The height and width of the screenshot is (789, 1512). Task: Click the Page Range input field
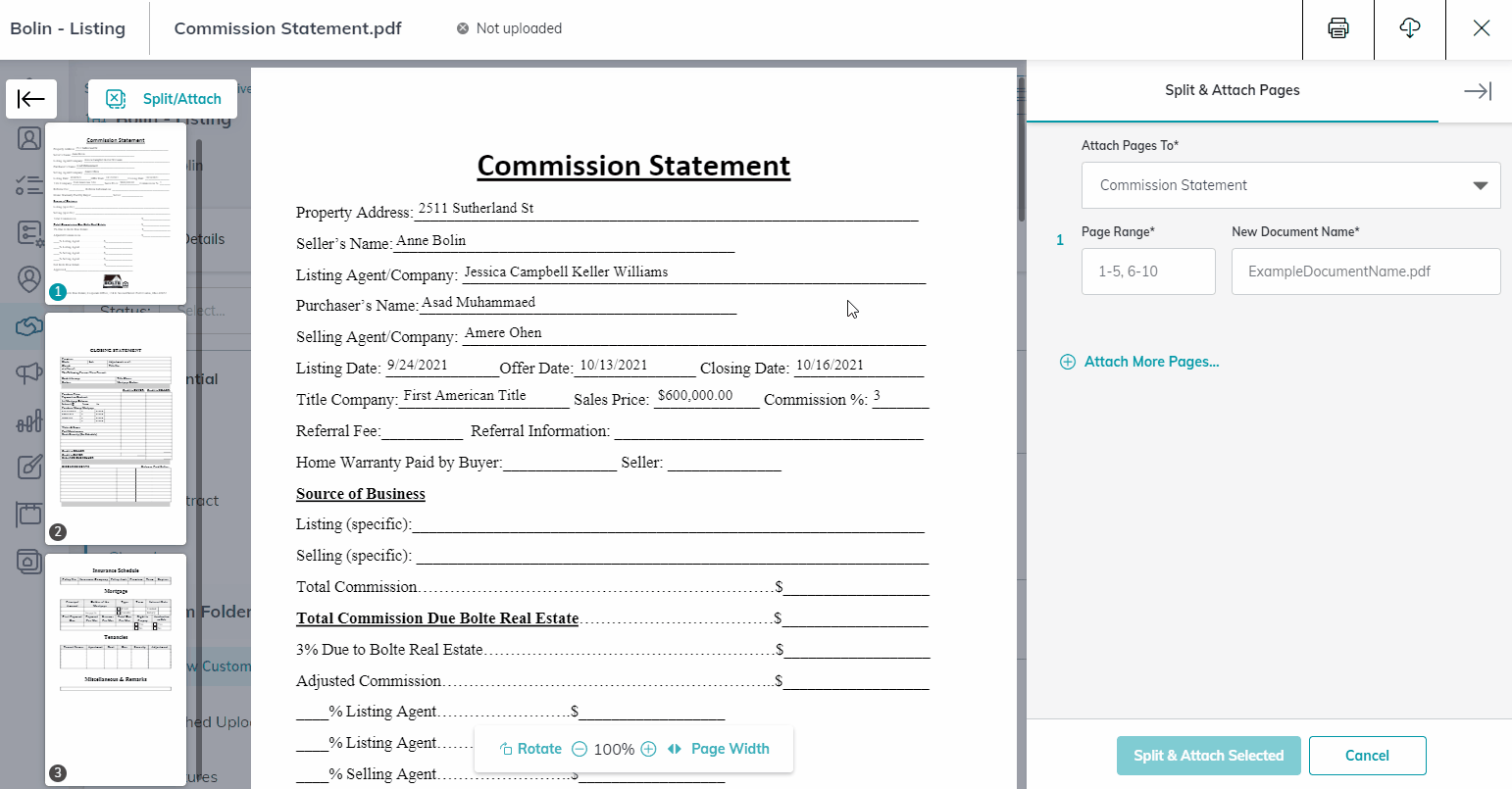tap(1148, 271)
